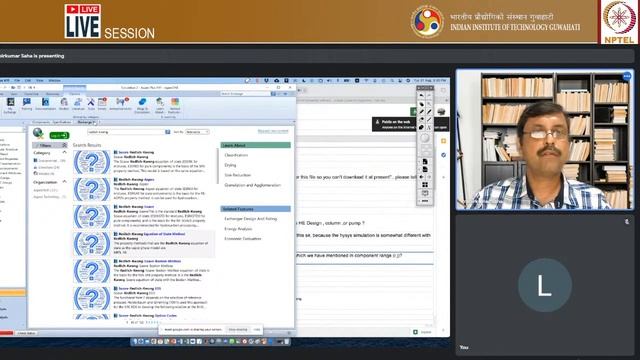Open Redlich Kwong Soave Boston Mathias result
Image resolution: width=640 pixels, height=360 pixels.
(149, 261)
